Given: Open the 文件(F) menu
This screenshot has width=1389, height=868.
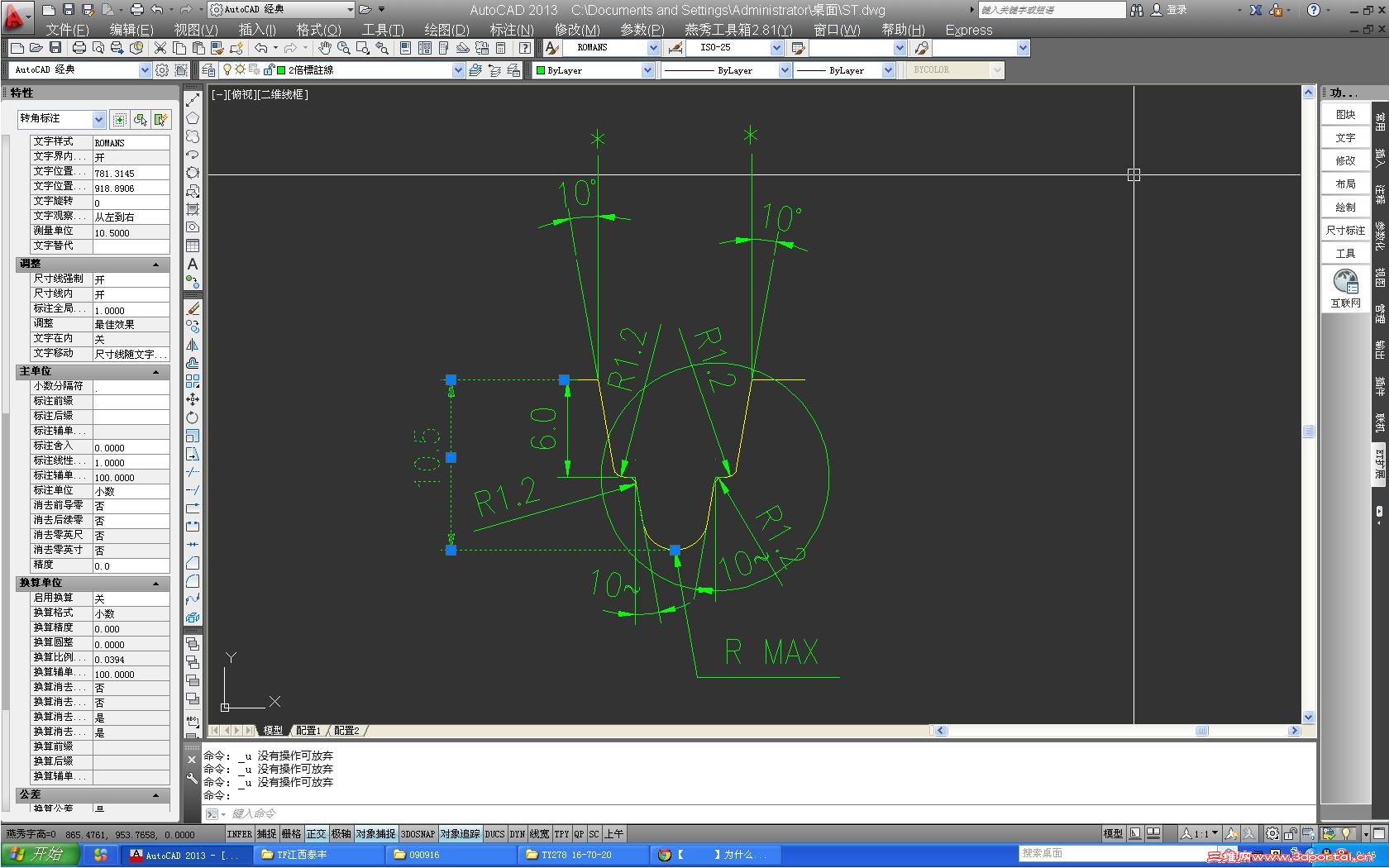Looking at the screenshot, I should click(67, 30).
